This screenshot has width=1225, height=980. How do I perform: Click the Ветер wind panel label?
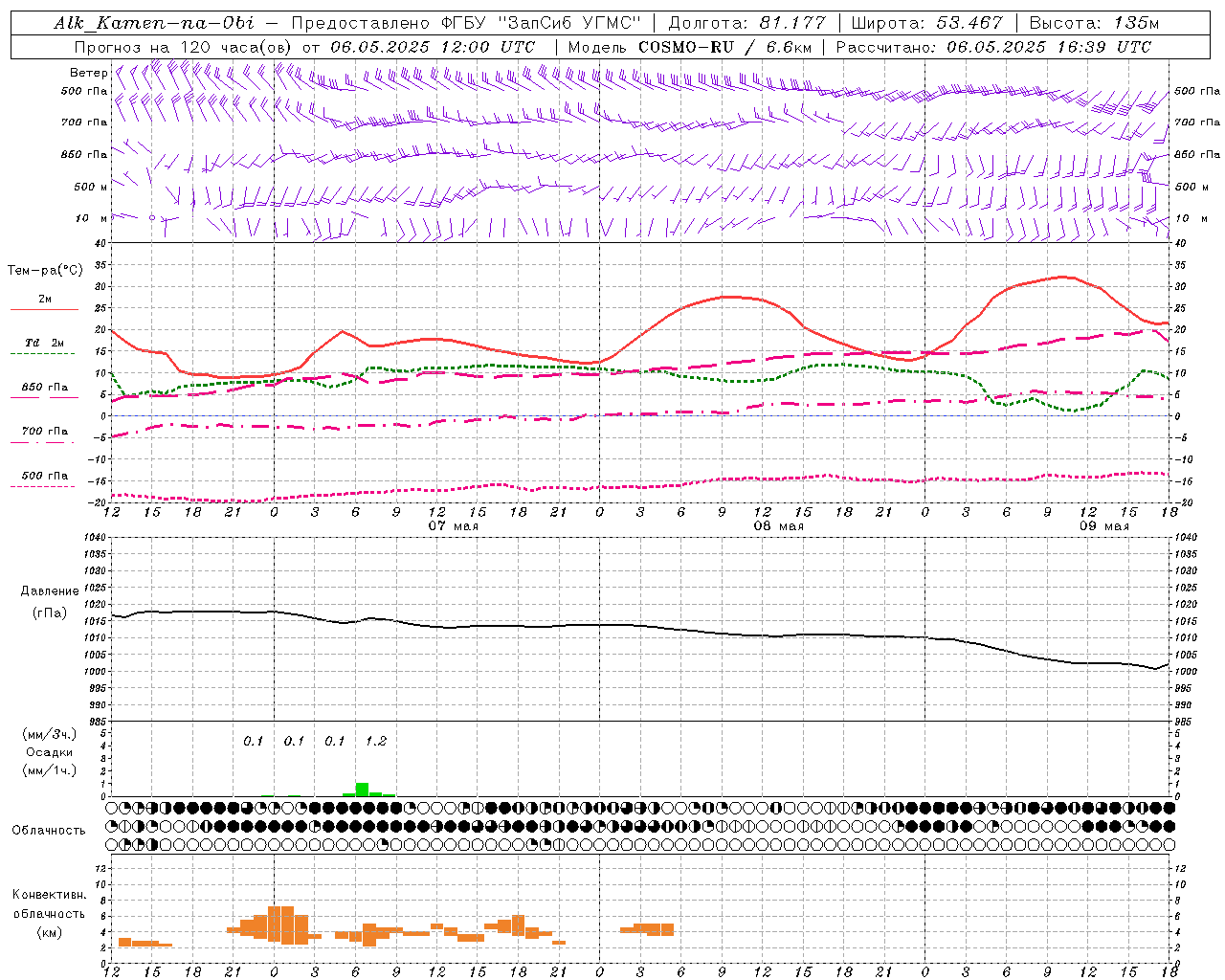(88, 73)
